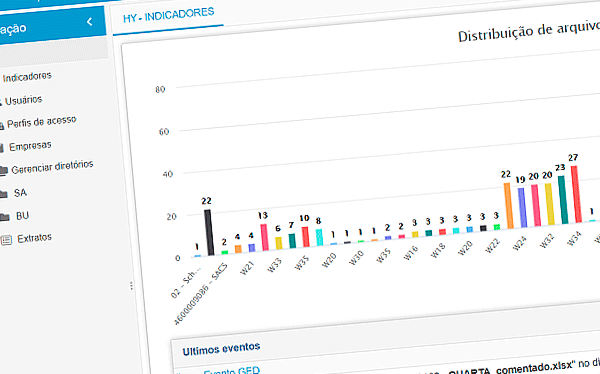600x374 pixels.
Task: Click the red bar labeled 27
Action: (x=576, y=194)
